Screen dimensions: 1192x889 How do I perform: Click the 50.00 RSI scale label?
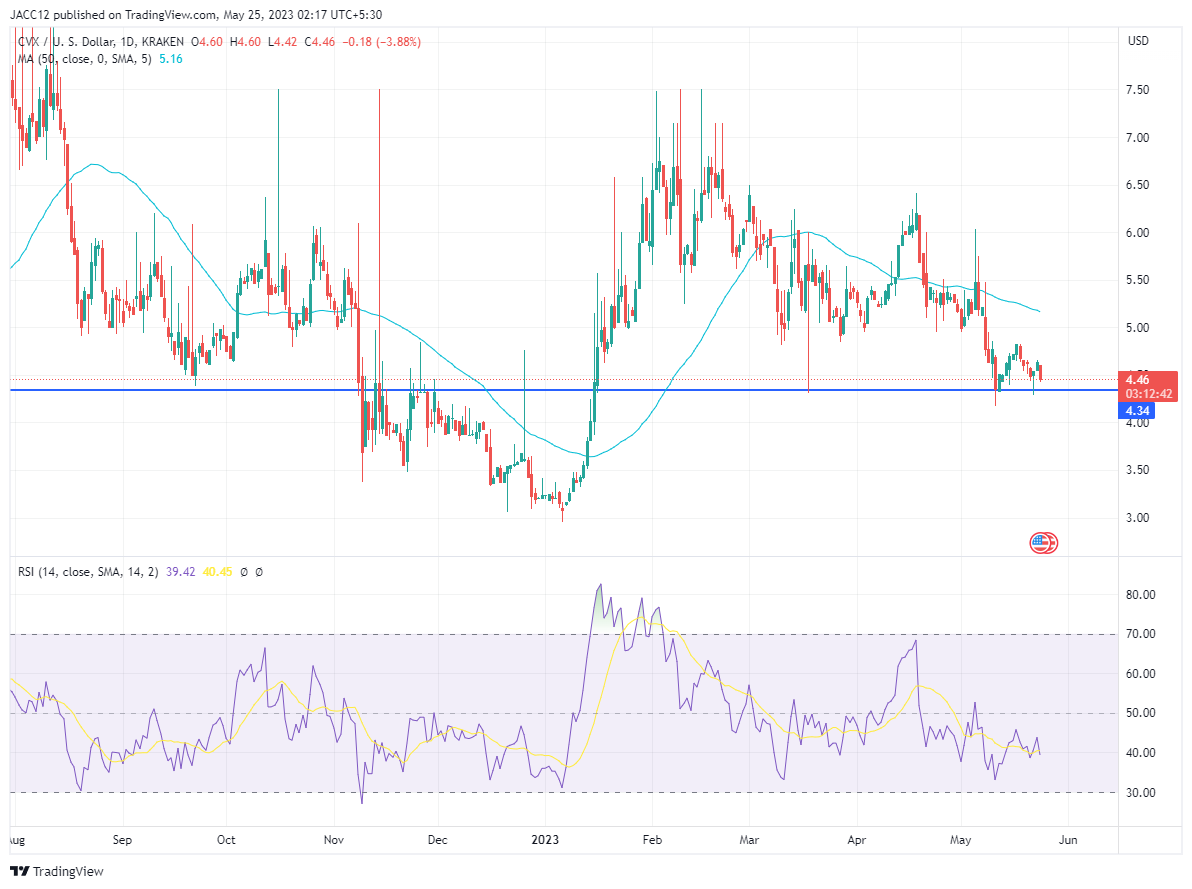tap(1140, 713)
